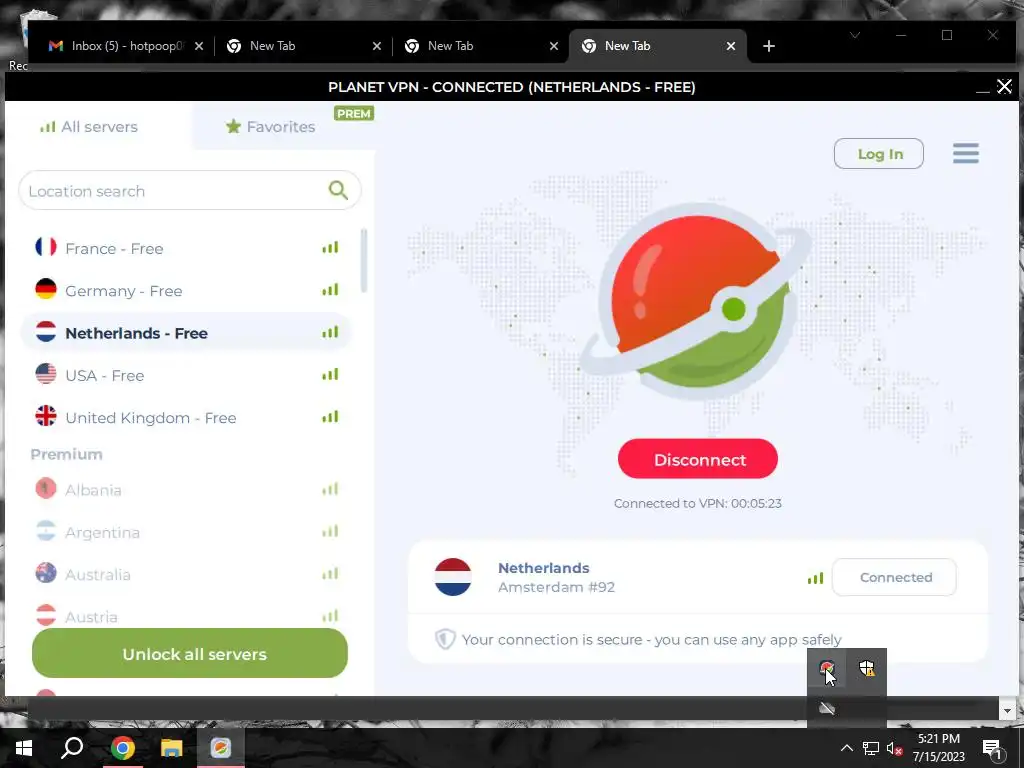Click the taskbar search icon

click(72, 748)
